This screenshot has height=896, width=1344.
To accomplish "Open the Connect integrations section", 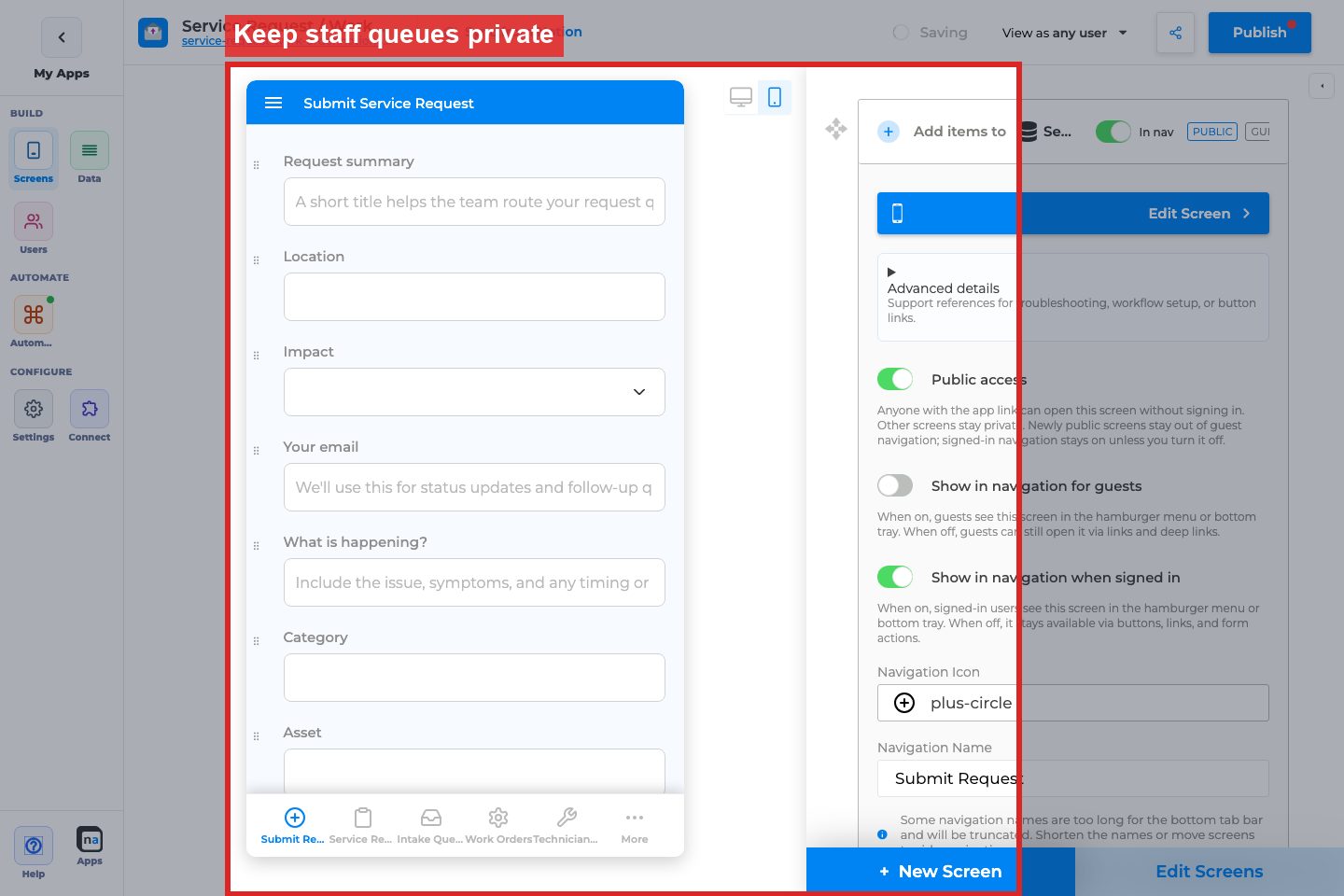I will (90, 417).
